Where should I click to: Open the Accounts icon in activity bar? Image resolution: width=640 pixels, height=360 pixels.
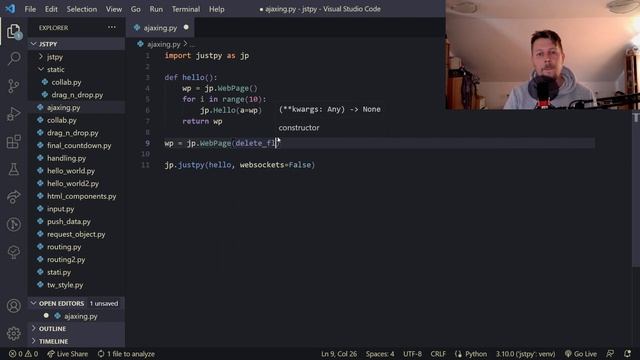pyautogui.click(x=13, y=306)
